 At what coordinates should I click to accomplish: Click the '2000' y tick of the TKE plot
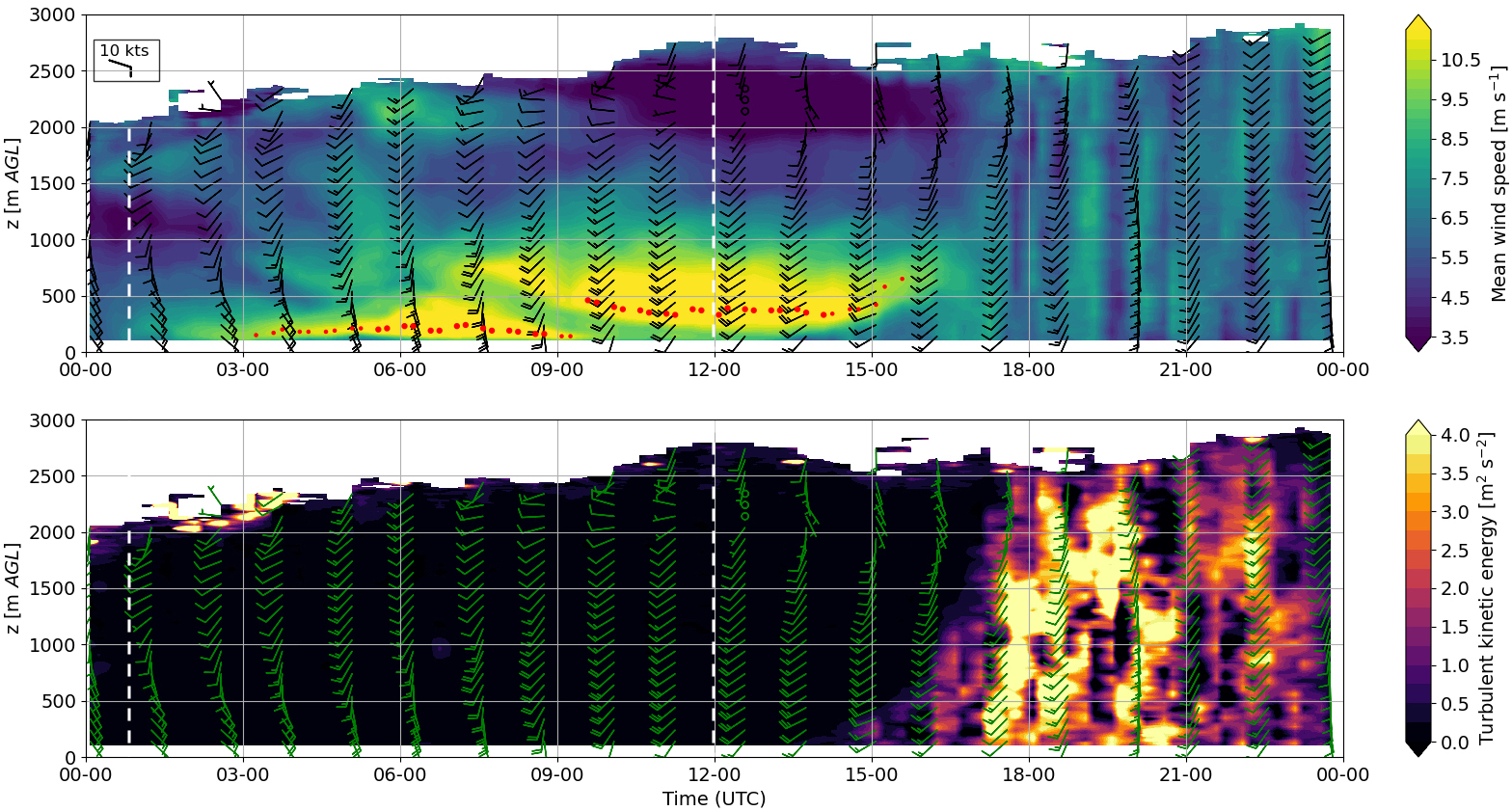click(54, 532)
